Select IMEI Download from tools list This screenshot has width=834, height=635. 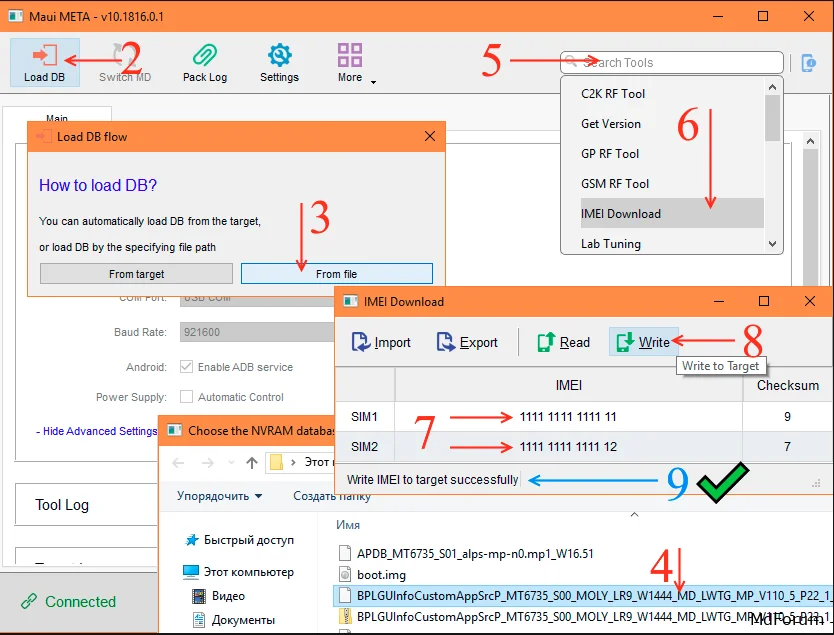point(621,213)
